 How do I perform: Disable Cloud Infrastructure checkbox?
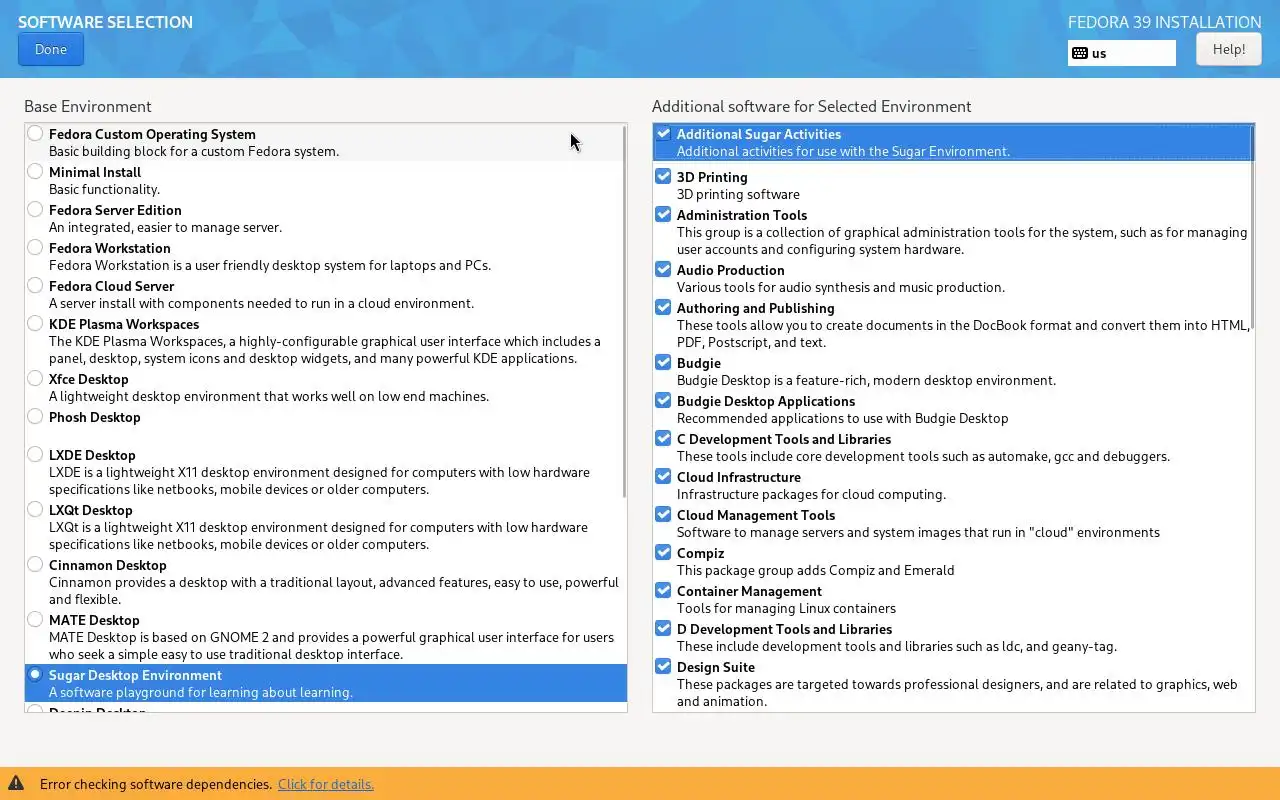coord(663,476)
